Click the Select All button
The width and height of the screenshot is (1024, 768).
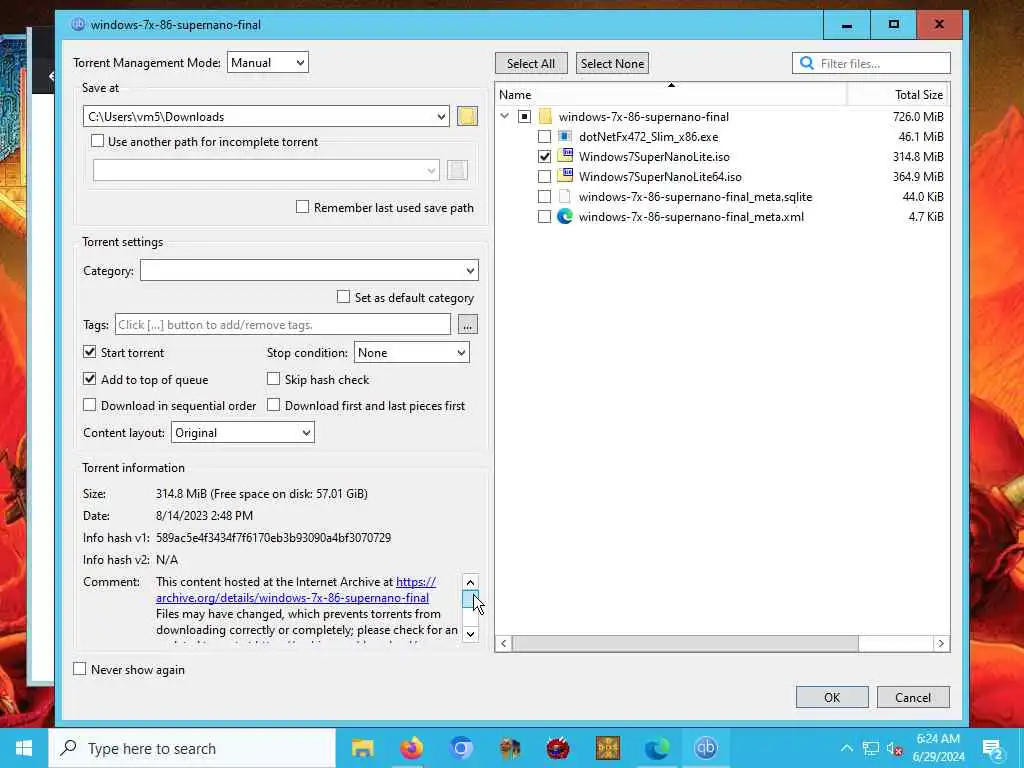(531, 63)
